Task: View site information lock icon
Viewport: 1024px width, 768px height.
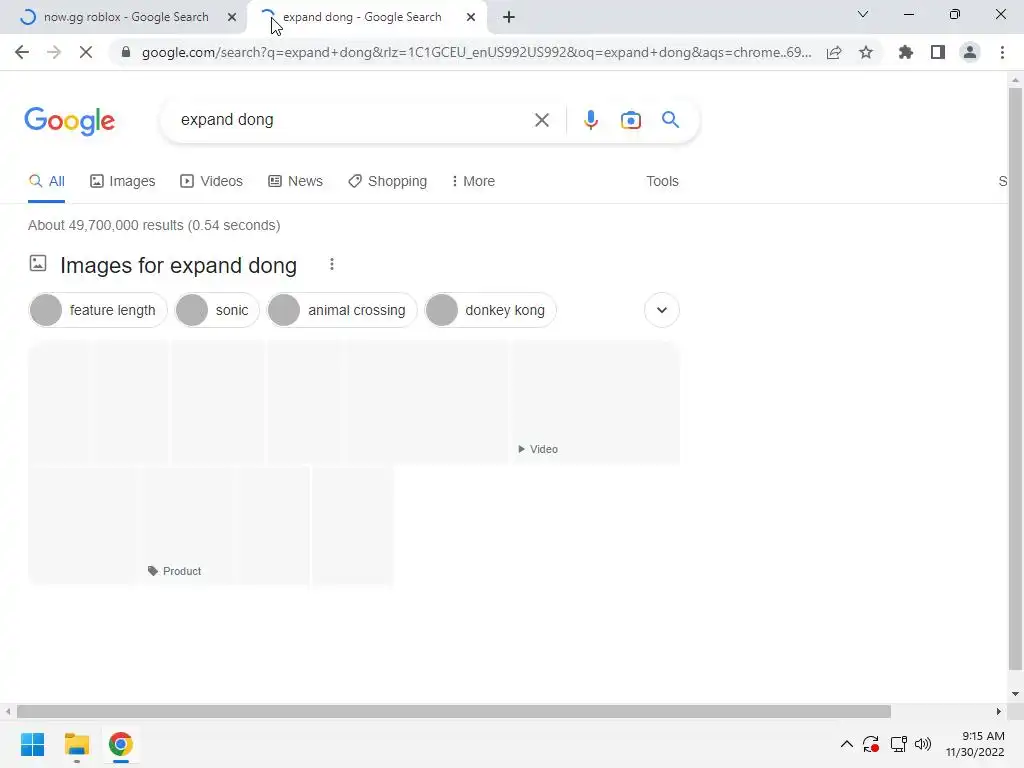Action: (x=126, y=52)
